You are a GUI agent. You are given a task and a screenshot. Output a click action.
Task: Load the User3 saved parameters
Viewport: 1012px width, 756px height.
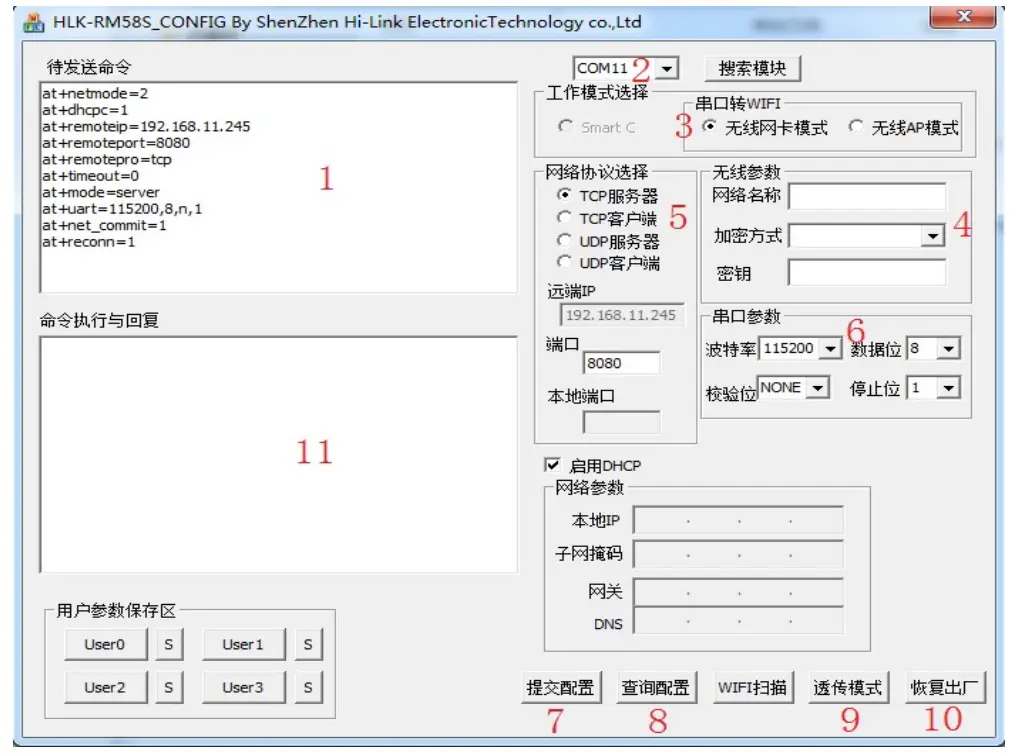pos(243,688)
